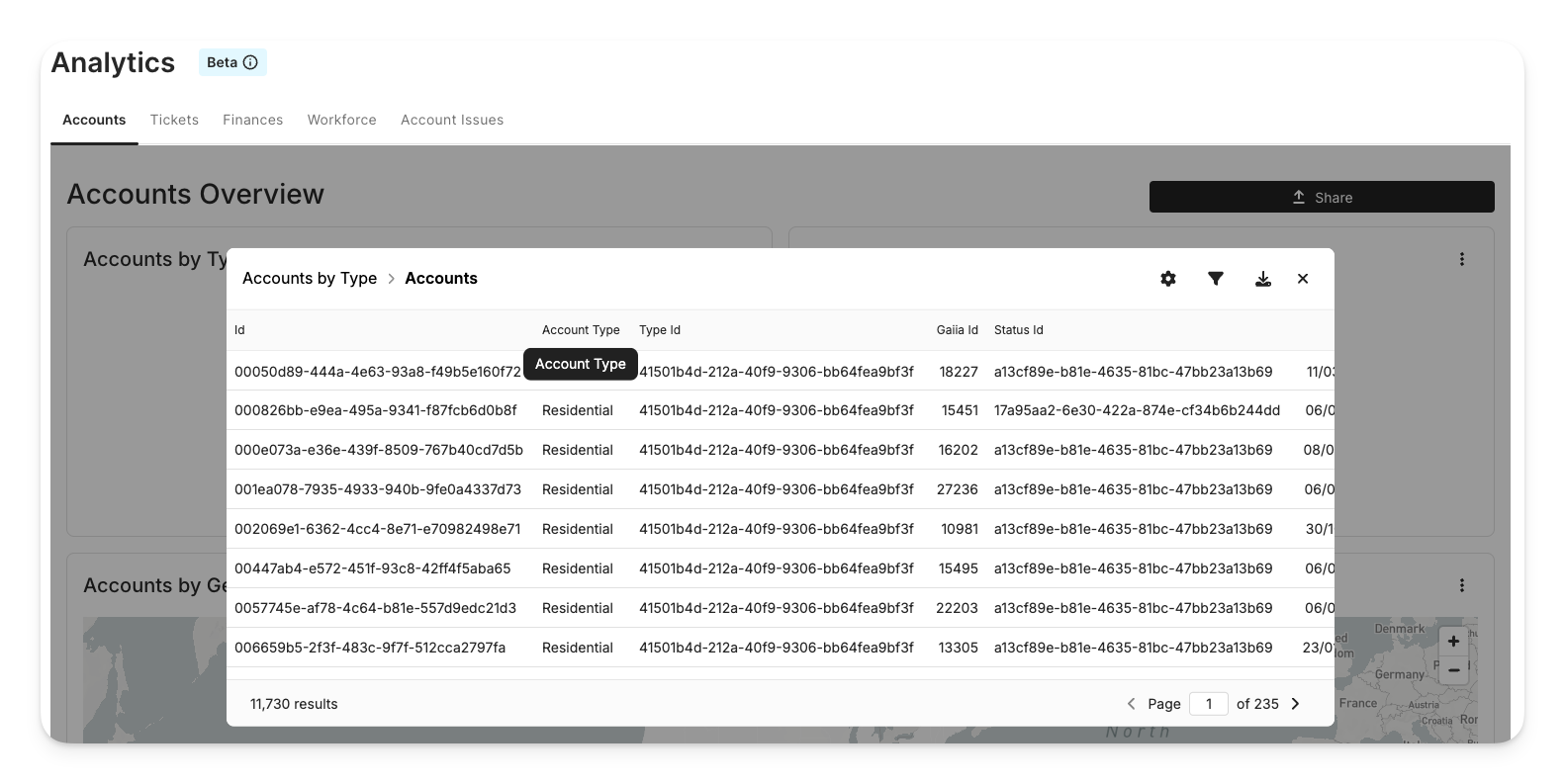Go to next results page
1565x784 pixels.
point(1296,704)
